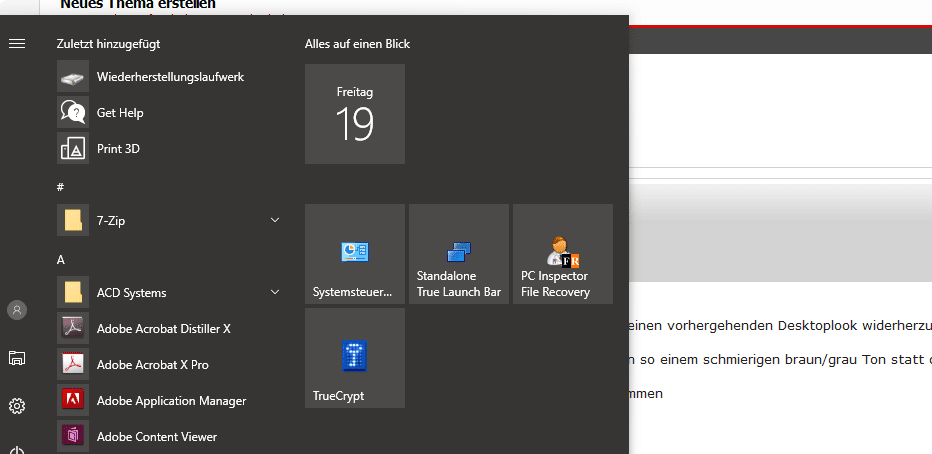
Task: Click the Adobe Application Manager icon
Action: pyautogui.click(x=73, y=401)
